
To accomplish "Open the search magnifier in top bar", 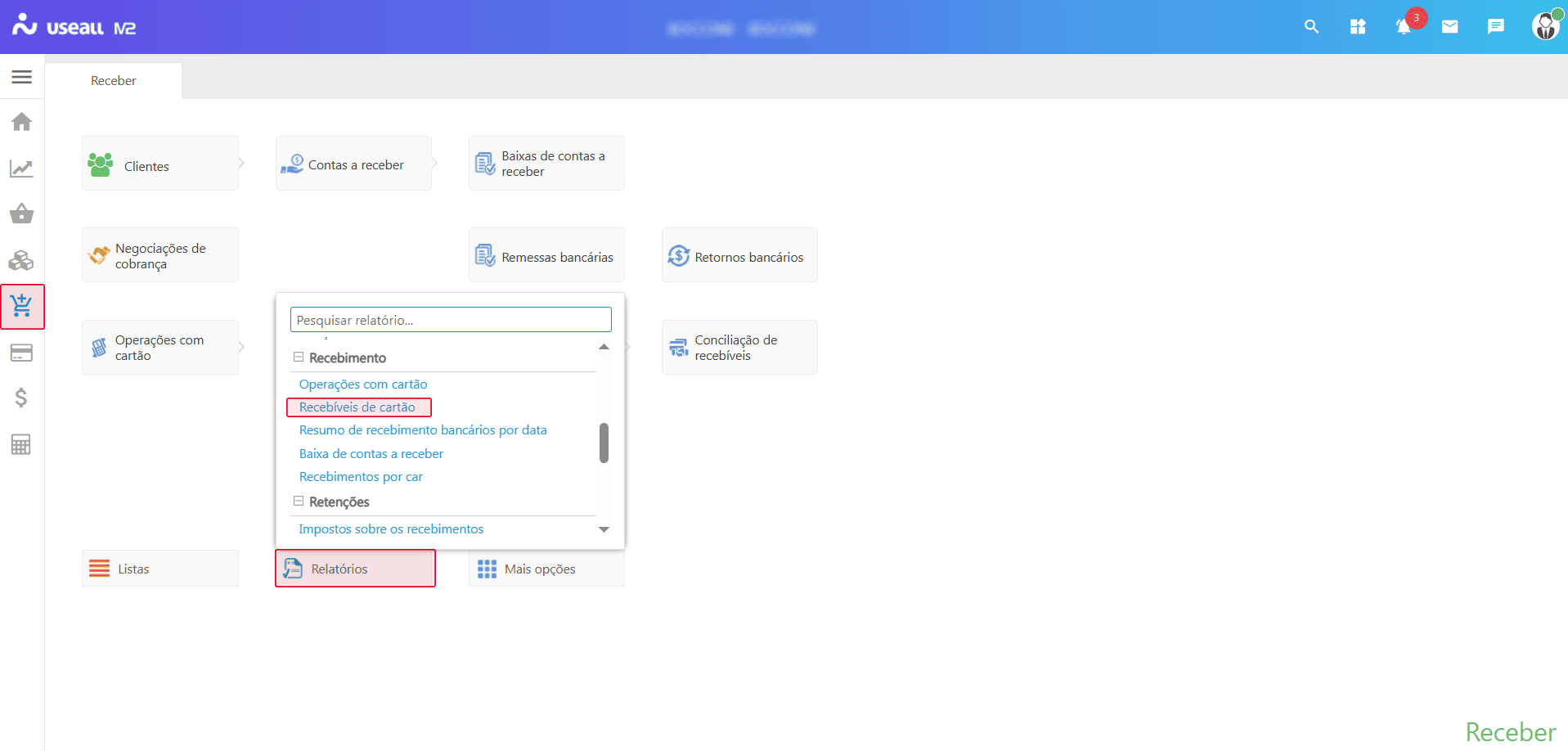I will (1311, 27).
